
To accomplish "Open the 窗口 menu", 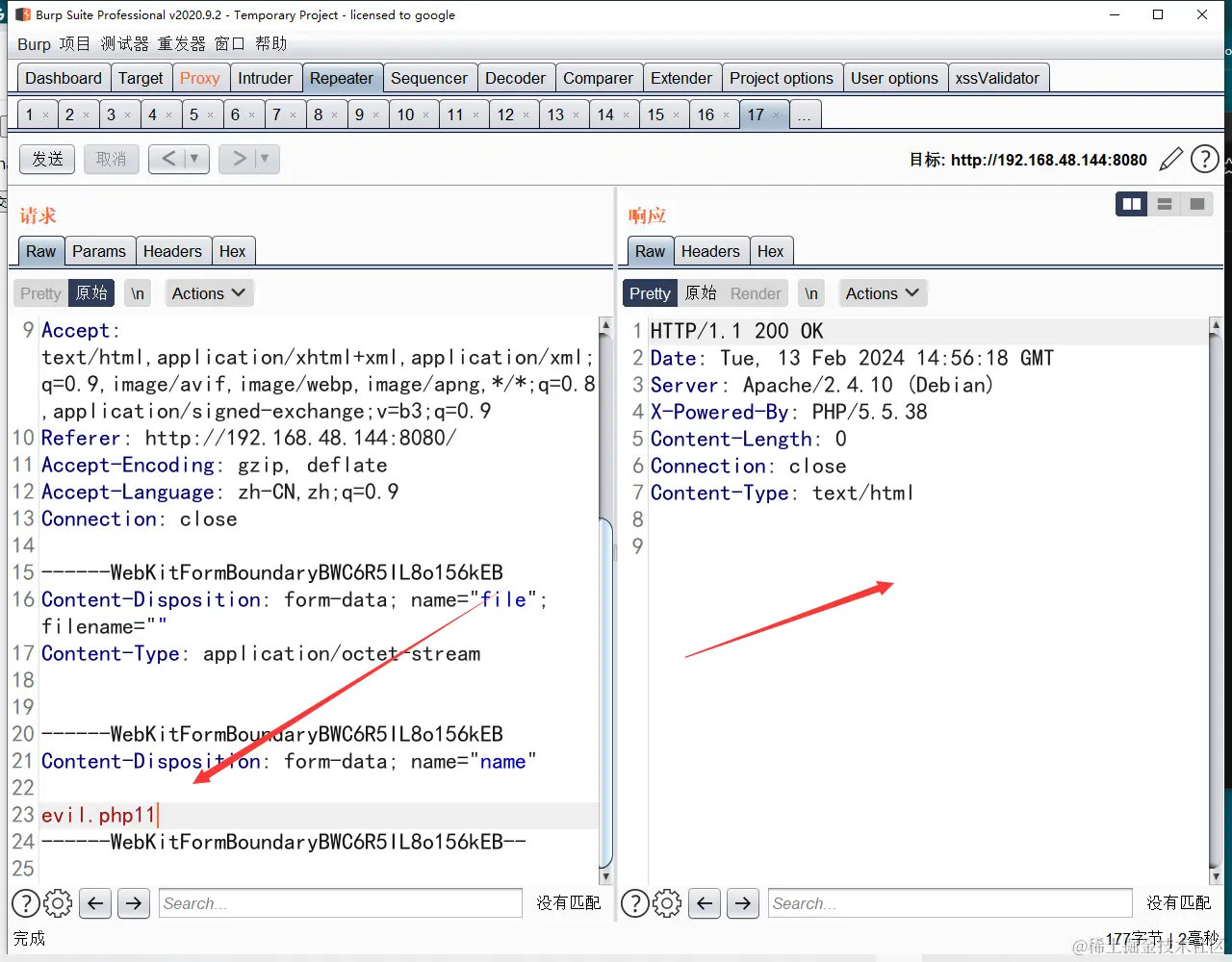I will (x=229, y=44).
